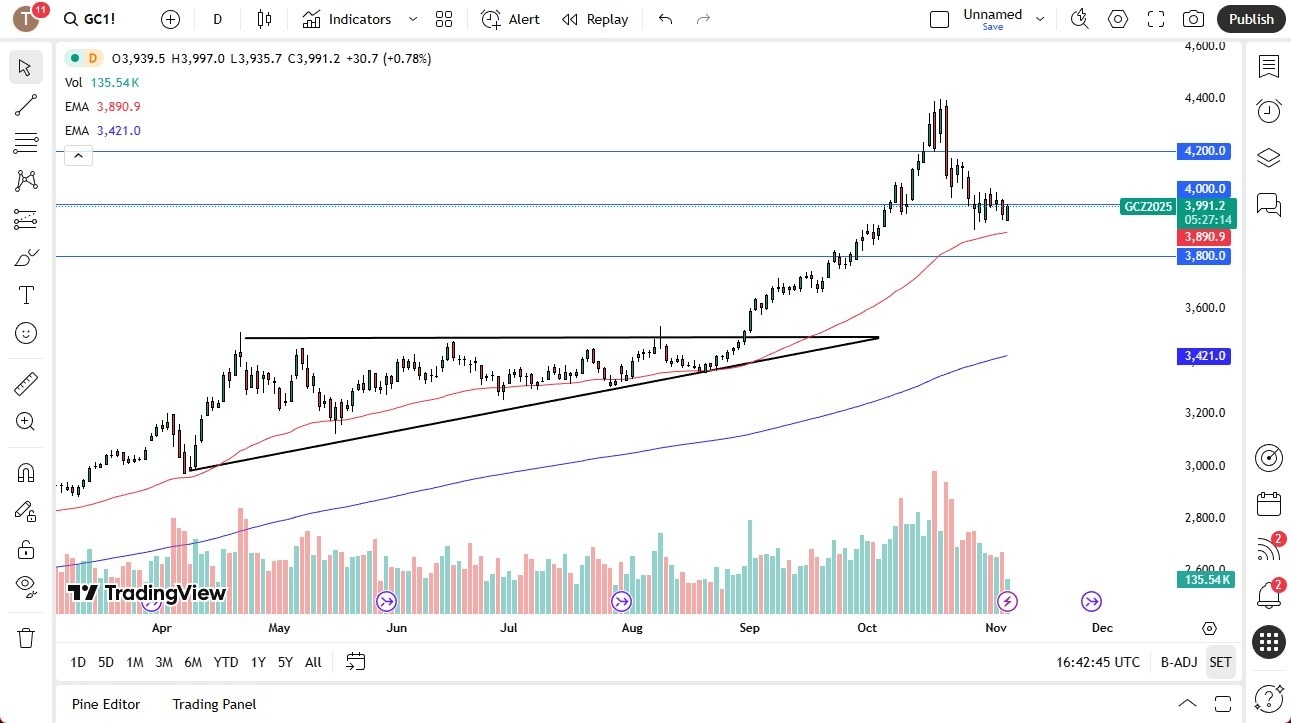The width and height of the screenshot is (1291, 723).
Task: Toggle magnet mode in left toolbar
Action: [25, 472]
